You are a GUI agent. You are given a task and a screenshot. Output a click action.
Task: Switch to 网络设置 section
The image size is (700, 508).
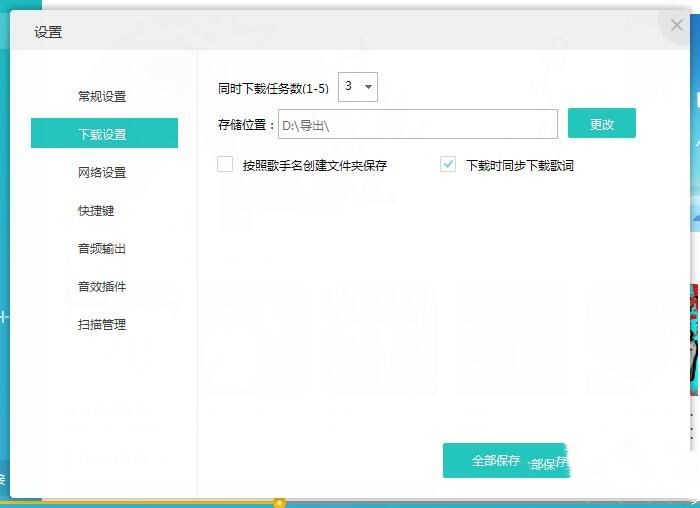[102, 172]
